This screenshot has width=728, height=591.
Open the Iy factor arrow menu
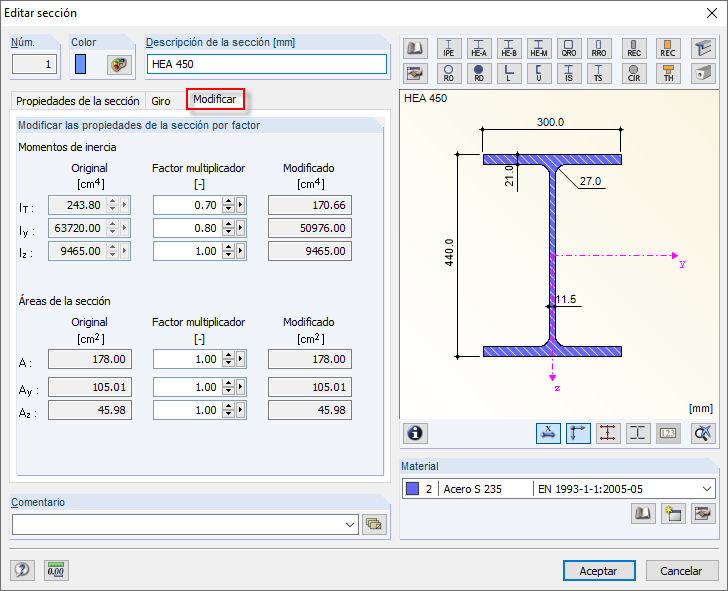tap(240, 228)
